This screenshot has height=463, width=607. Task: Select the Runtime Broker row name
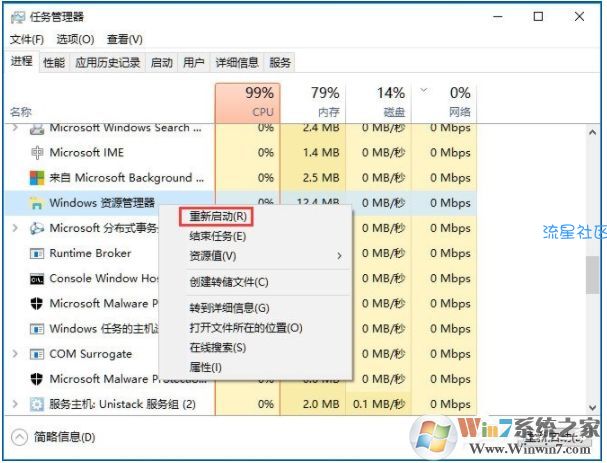[x=90, y=254]
